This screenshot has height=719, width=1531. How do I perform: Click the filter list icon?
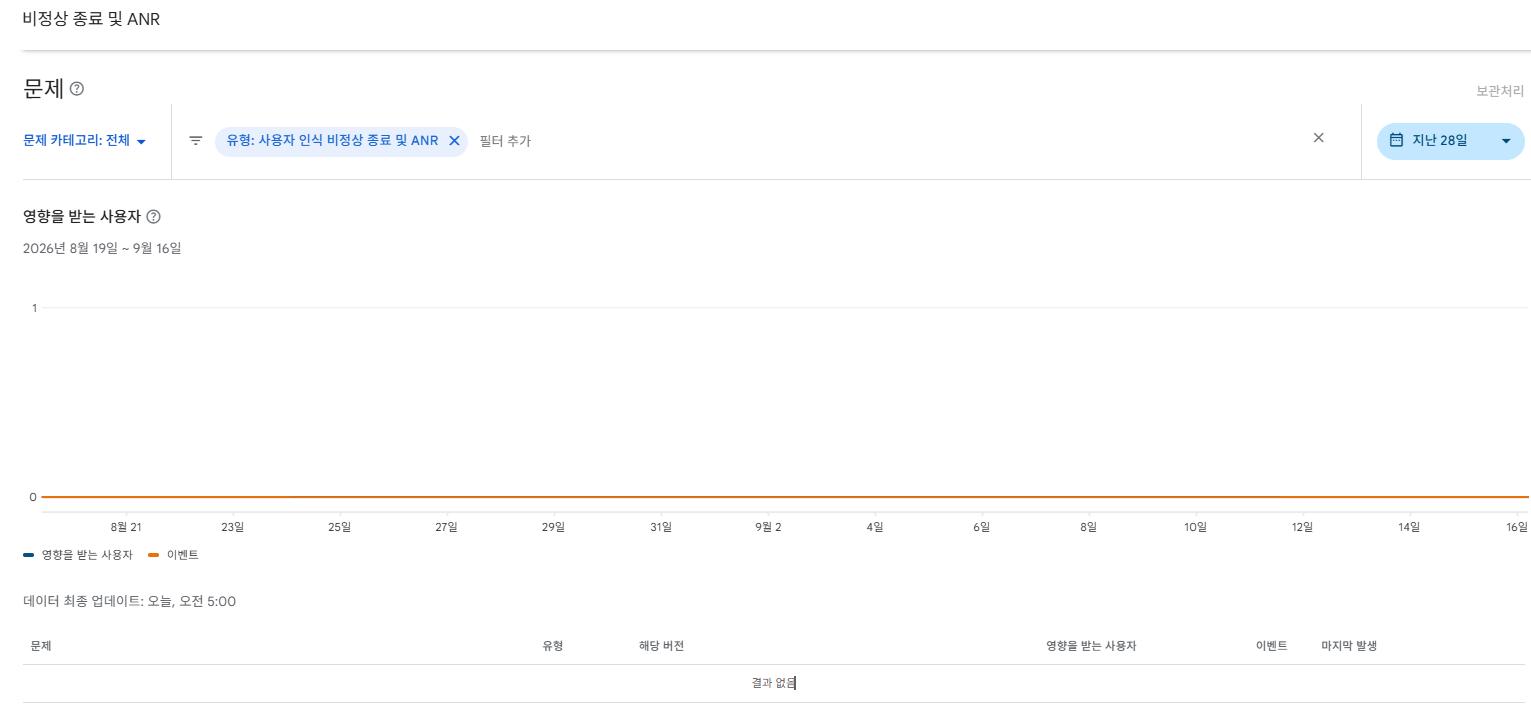pyautogui.click(x=196, y=141)
